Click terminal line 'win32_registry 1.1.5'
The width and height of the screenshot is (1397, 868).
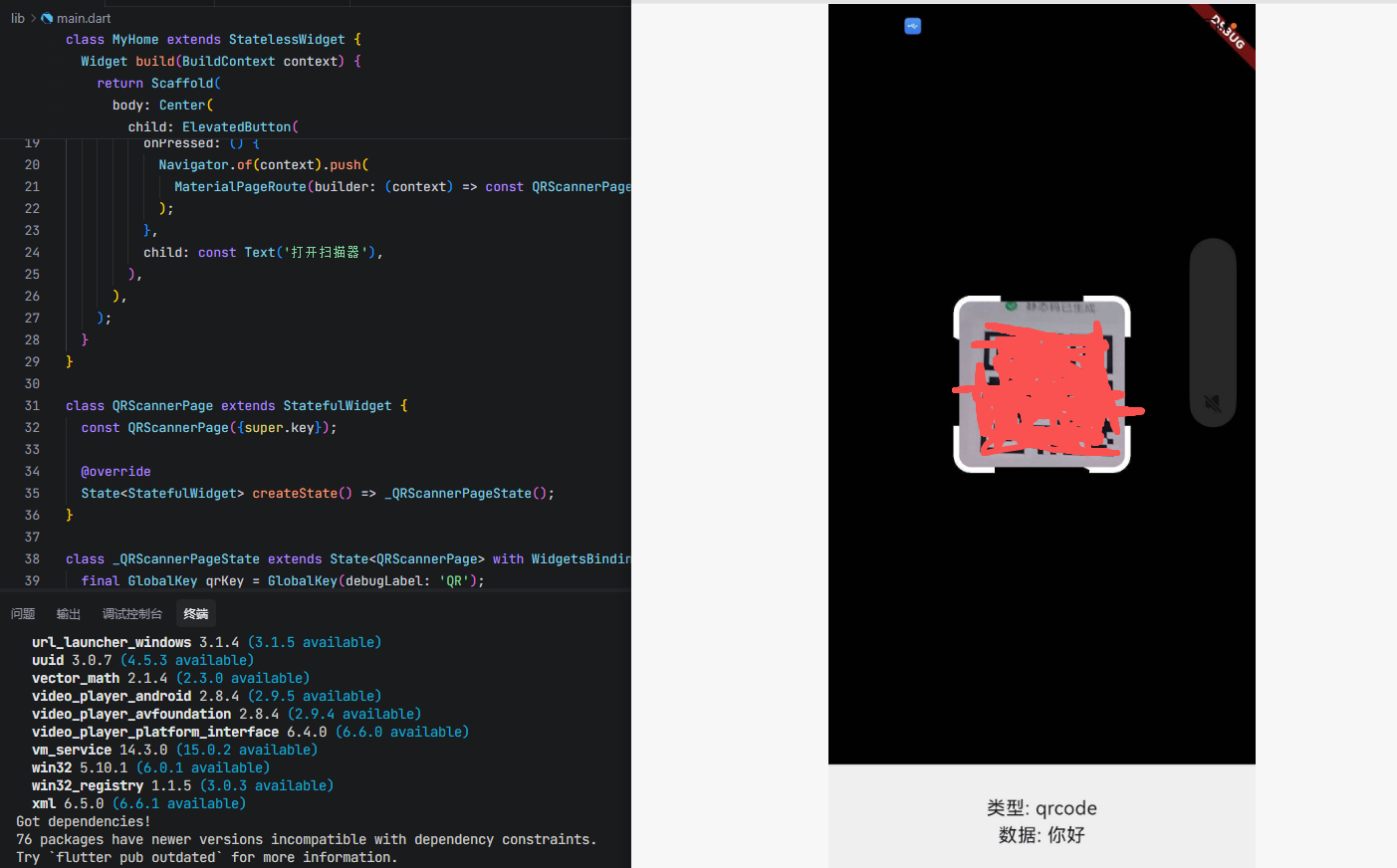pos(182,786)
